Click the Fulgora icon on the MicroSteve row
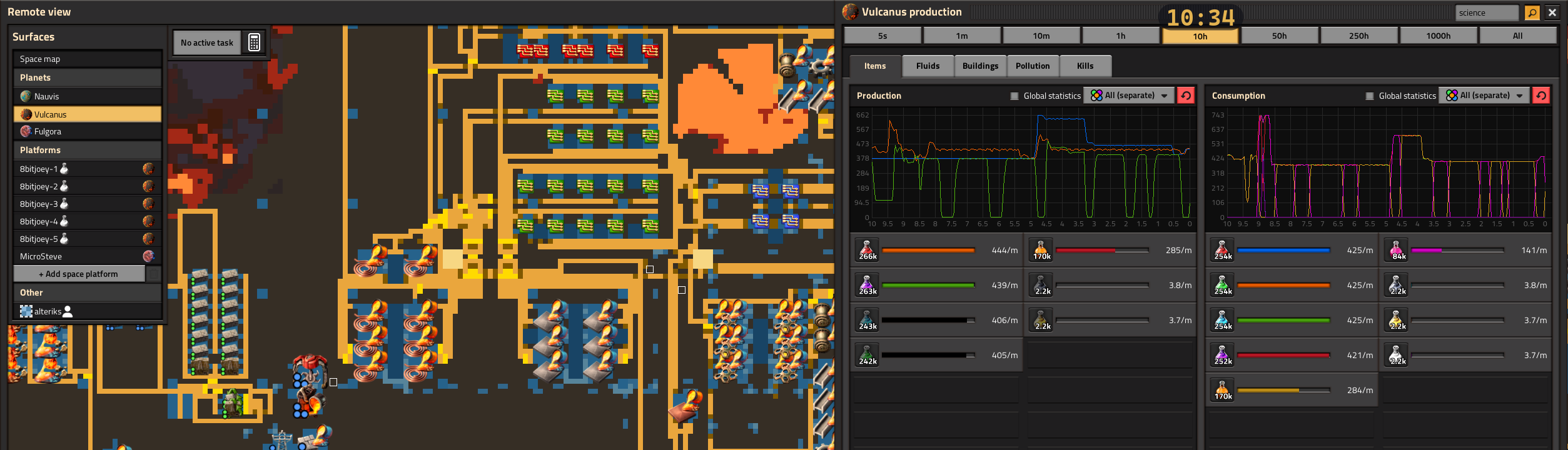This screenshot has width=1568, height=450. 148,256
